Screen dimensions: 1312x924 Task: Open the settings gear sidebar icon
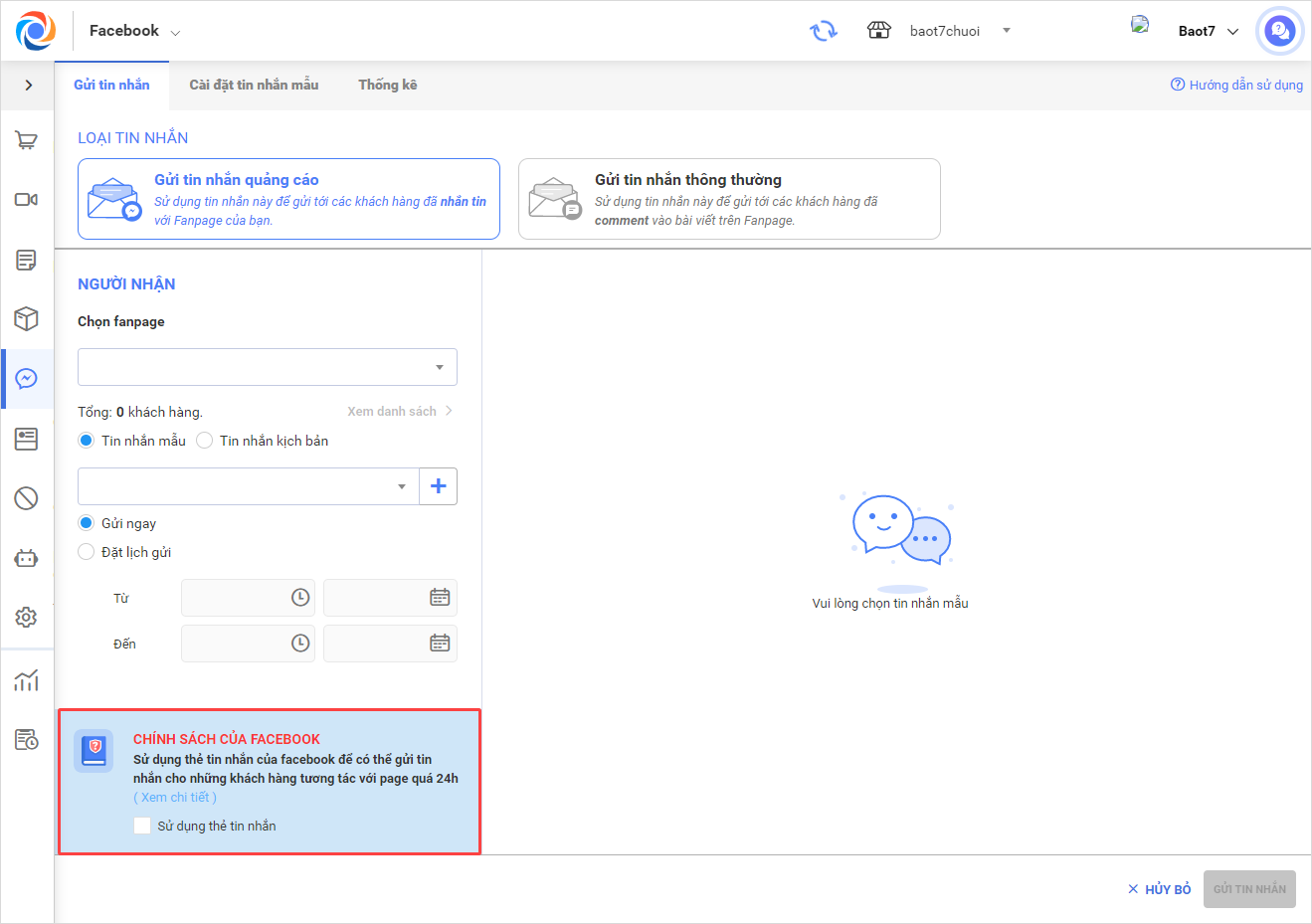(27, 618)
